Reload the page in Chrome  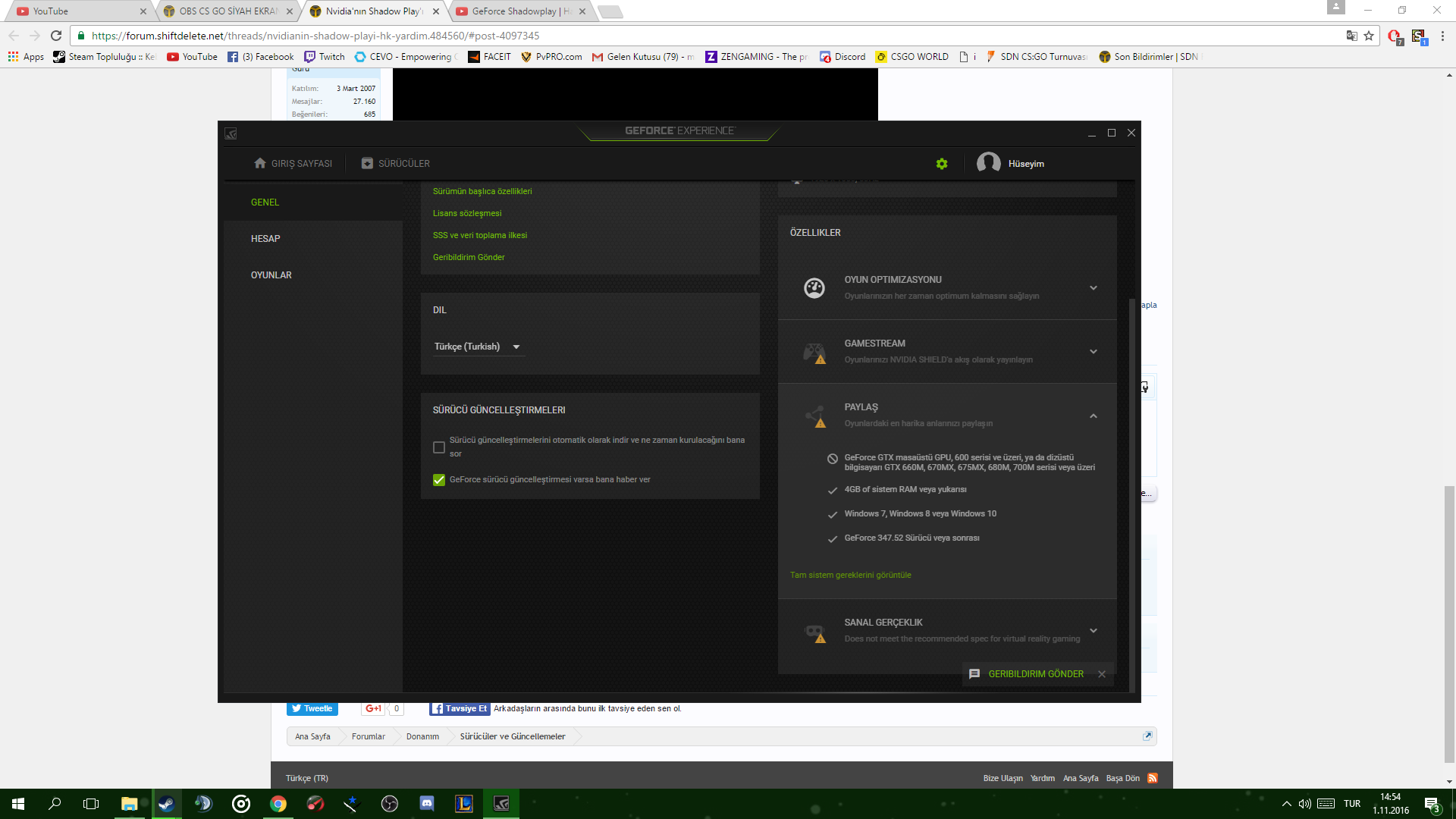click(56, 36)
